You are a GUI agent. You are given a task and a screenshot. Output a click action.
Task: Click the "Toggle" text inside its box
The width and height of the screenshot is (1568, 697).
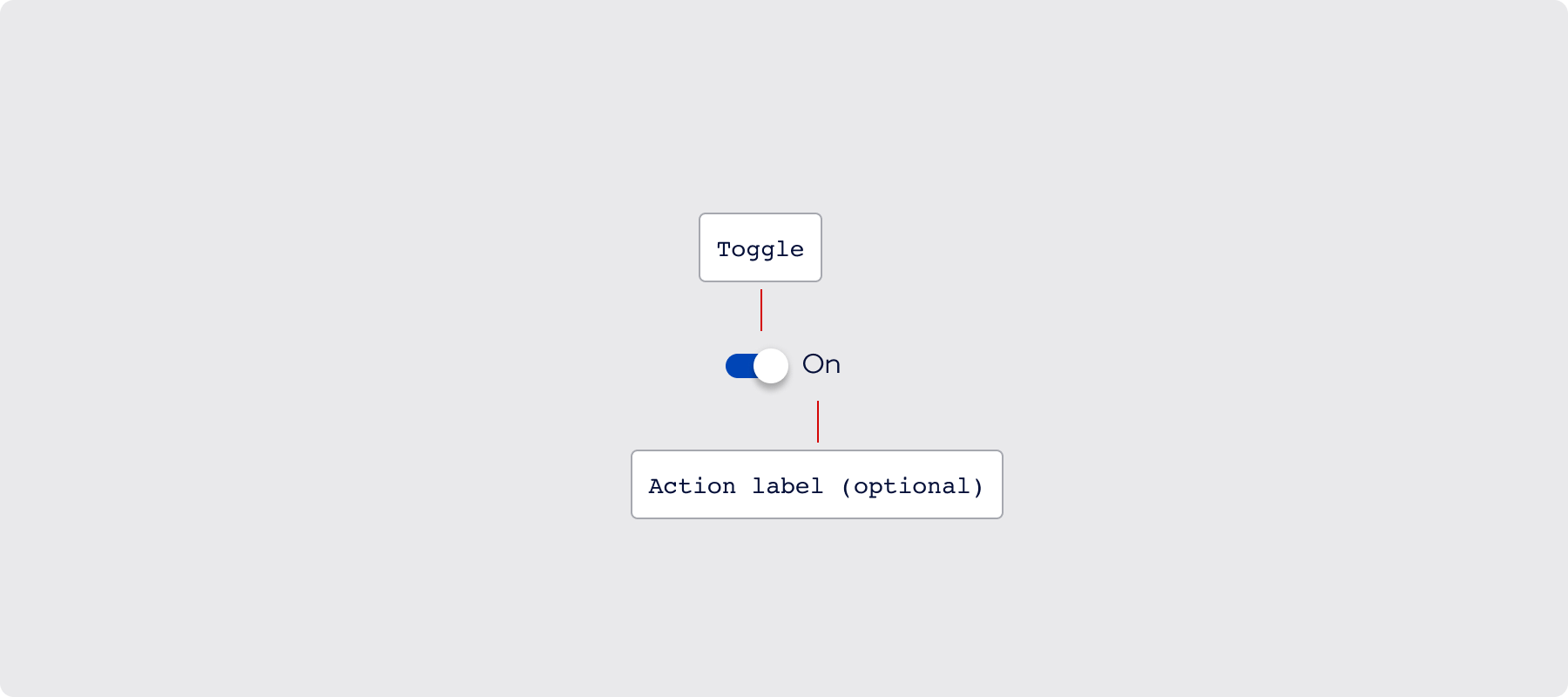click(x=760, y=249)
